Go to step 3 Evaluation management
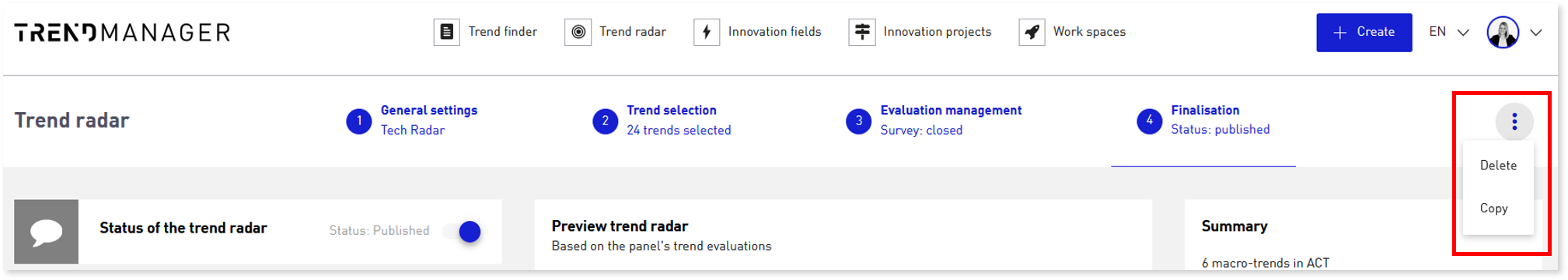Screen dimensions: 1568x280 click(x=934, y=121)
